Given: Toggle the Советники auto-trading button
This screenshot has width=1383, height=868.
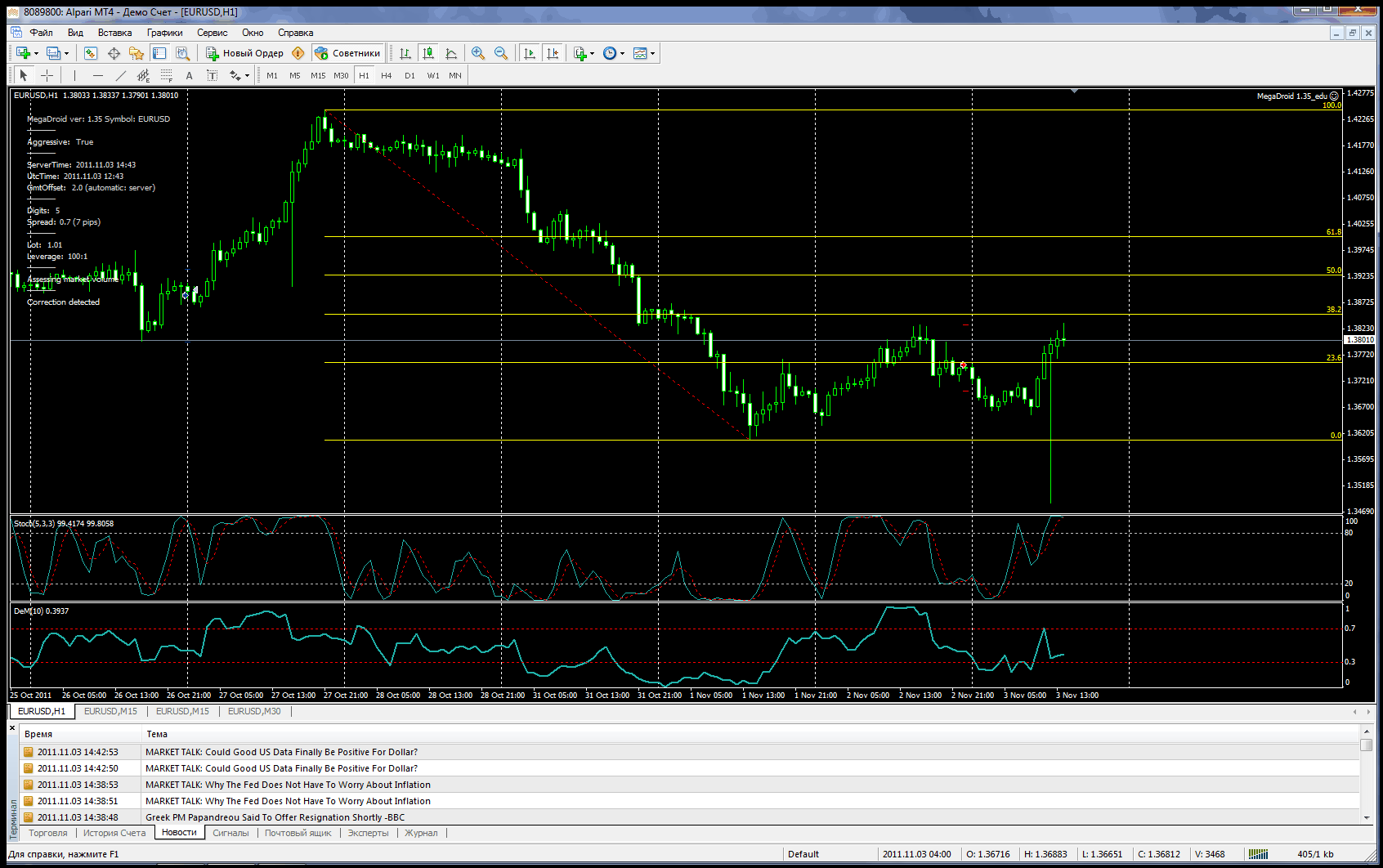Looking at the screenshot, I should click(347, 53).
